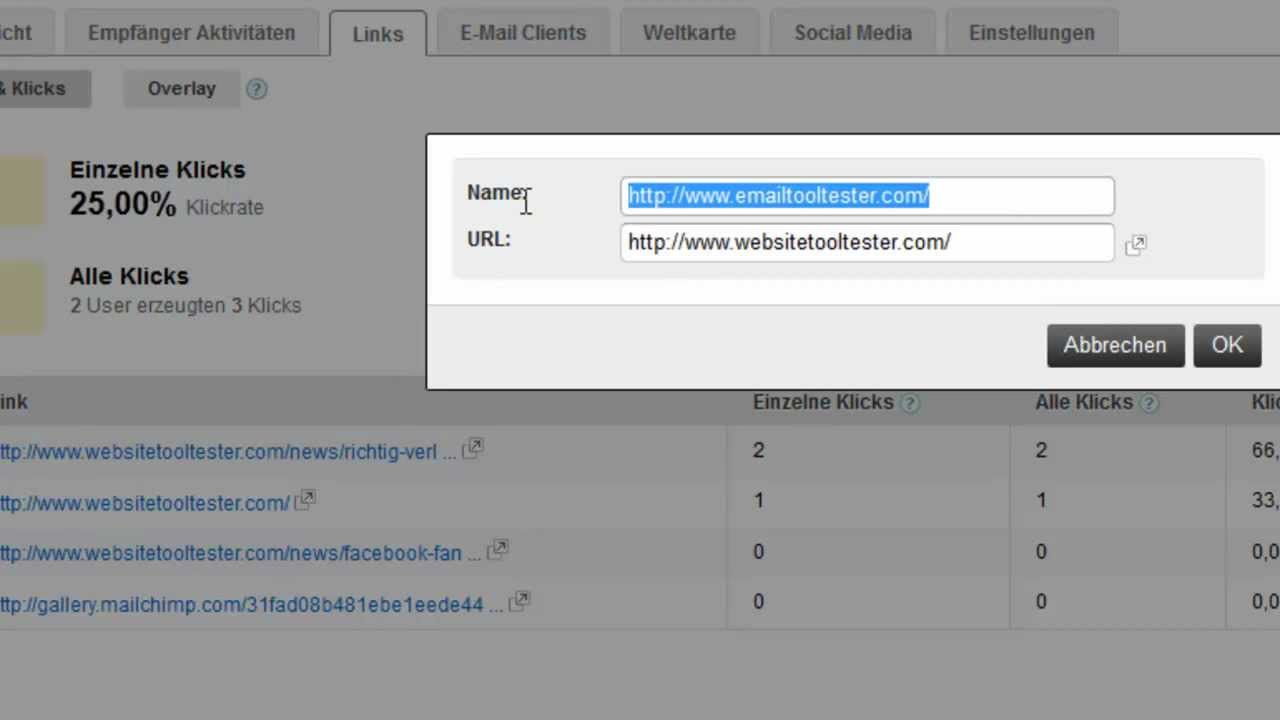The width and height of the screenshot is (1280, 720).
Task: Click Einzelne Klicks value 2 in richtig-verl row
Action: click(758, 451)
